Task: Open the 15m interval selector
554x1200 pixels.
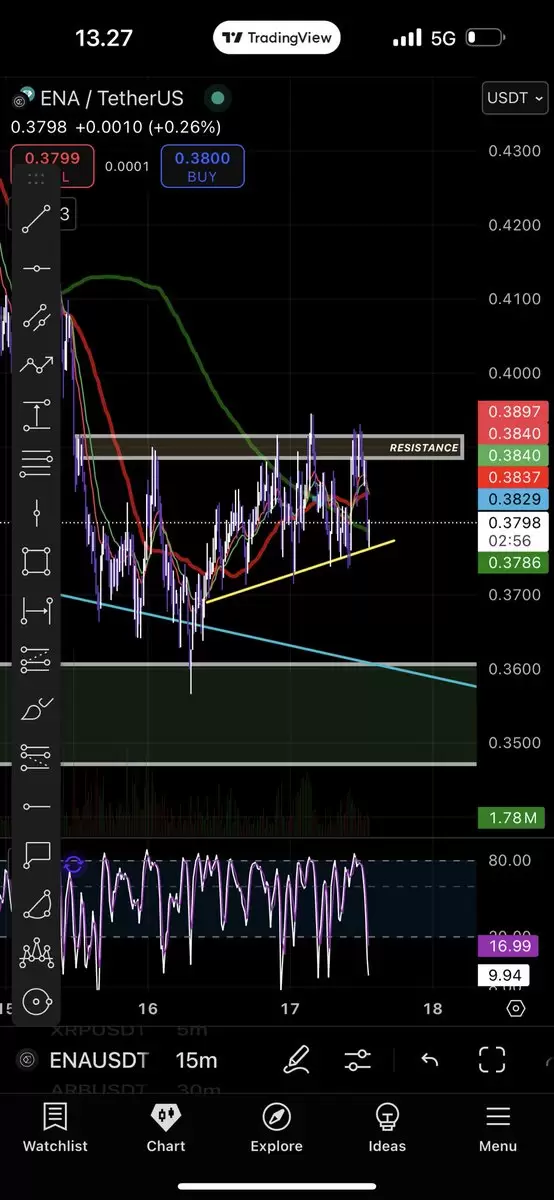Action: pyautogui.click(x=197, y=1060)
